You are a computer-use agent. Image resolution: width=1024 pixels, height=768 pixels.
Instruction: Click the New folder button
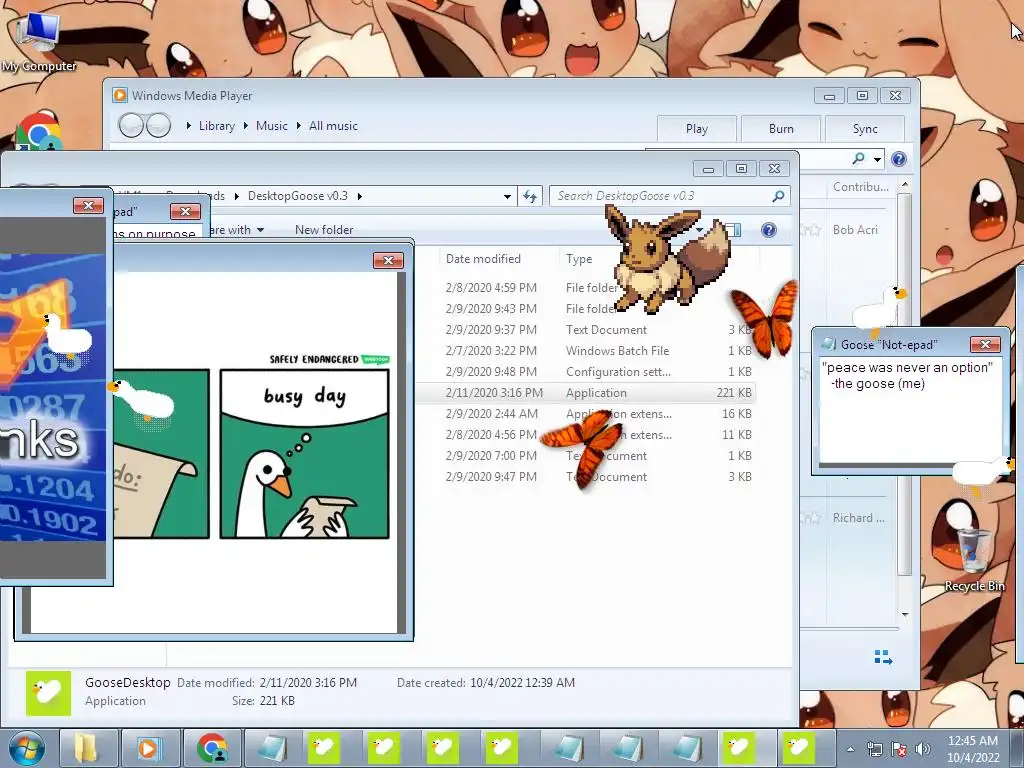(x=324, y=230)
